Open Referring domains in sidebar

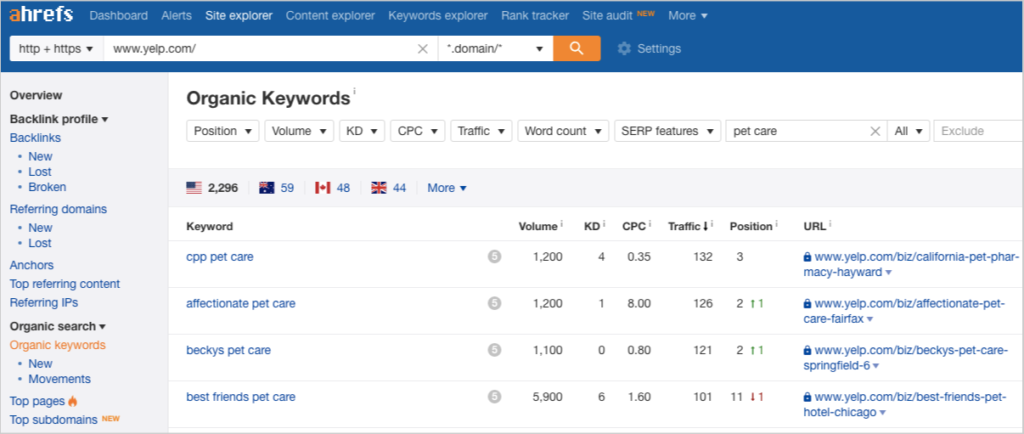(58, 209)
